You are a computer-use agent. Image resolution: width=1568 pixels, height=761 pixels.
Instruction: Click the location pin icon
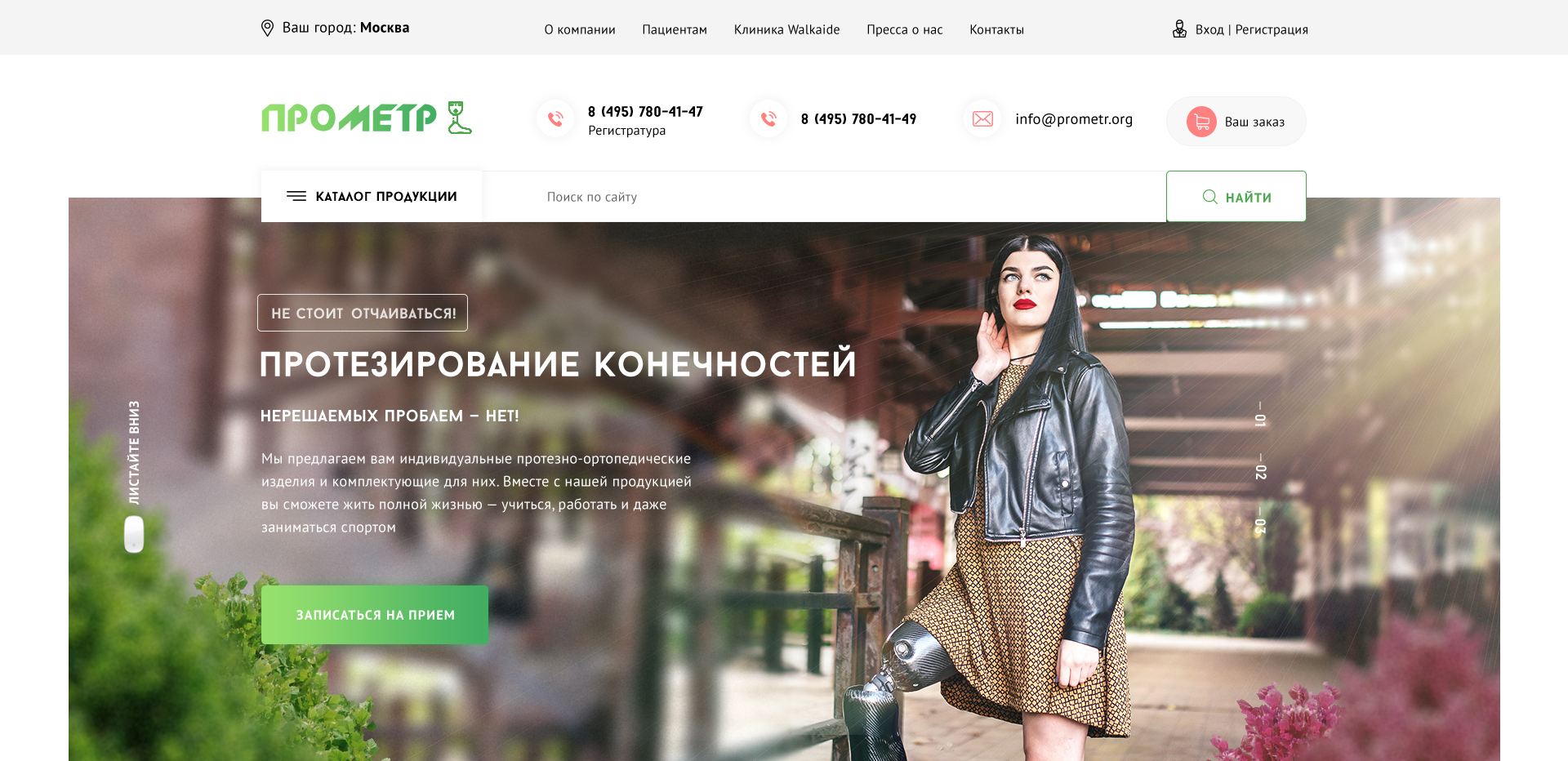267,29
